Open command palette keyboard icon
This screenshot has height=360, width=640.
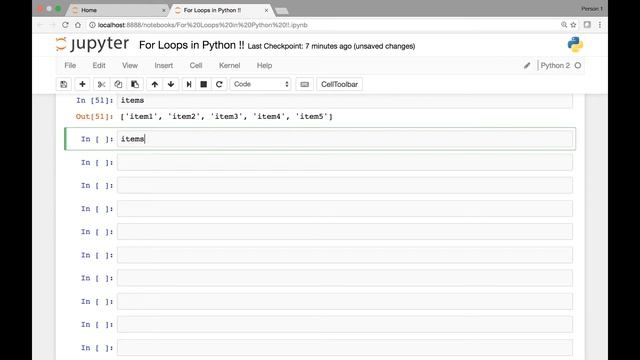(x=304, y=84)
